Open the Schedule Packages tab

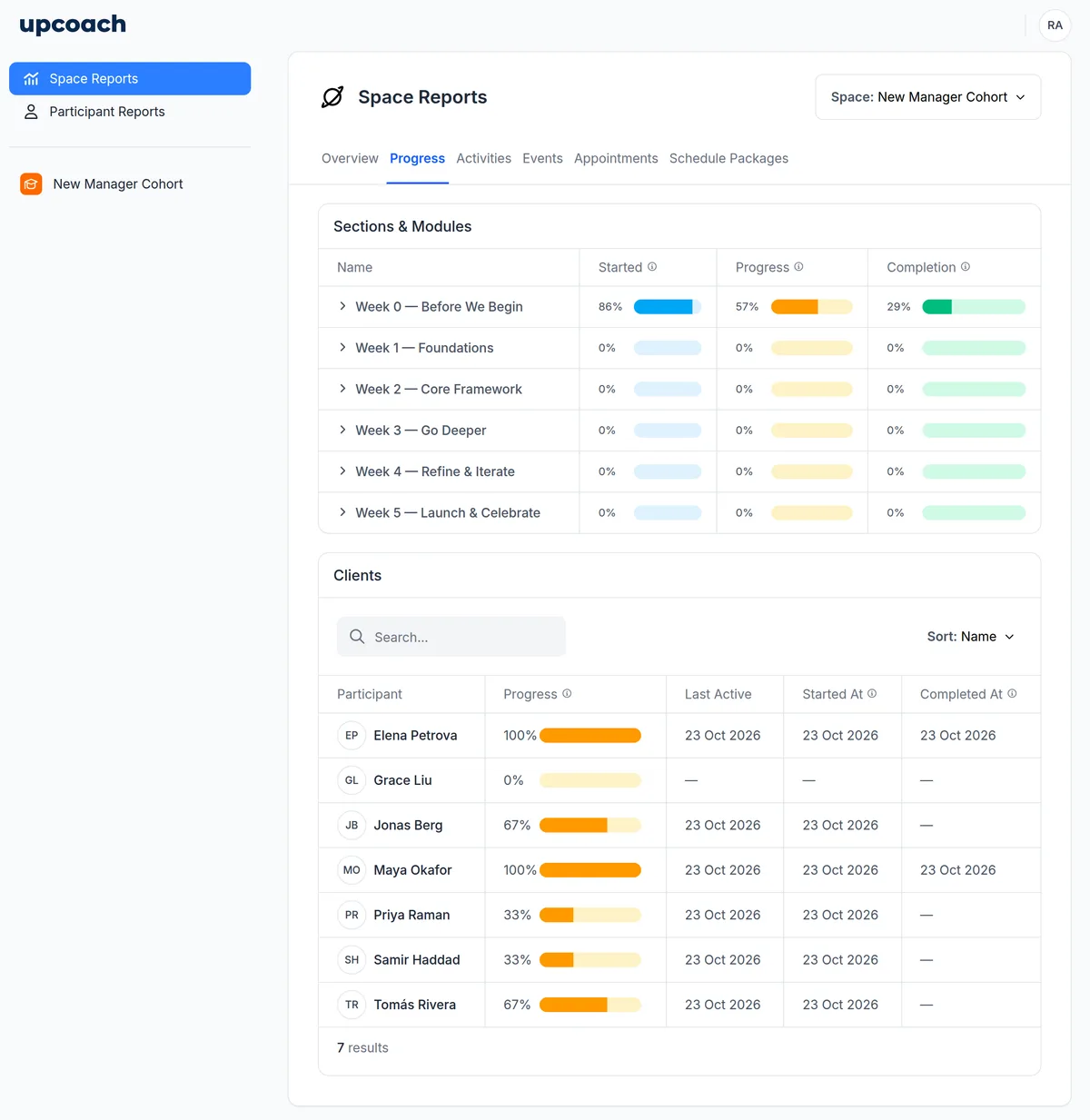point(728,158)
